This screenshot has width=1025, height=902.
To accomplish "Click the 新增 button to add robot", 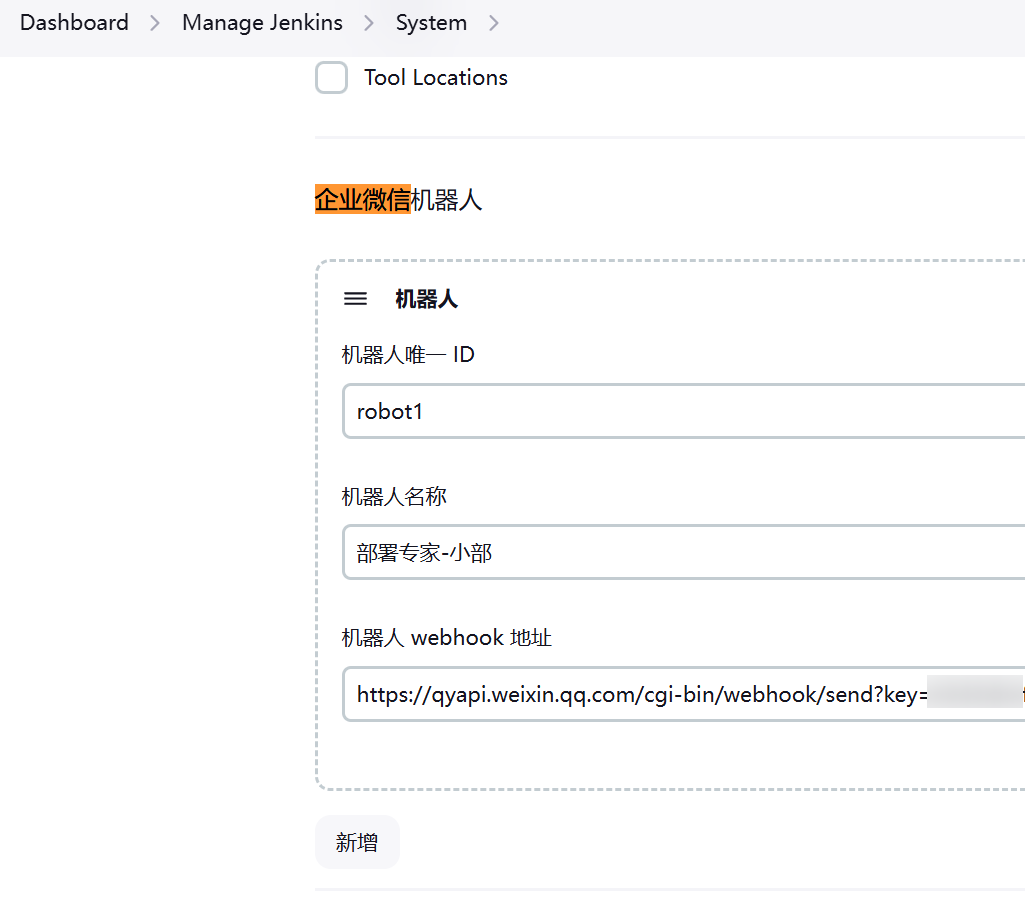I will pyautogui.click(x=357, y=842).
